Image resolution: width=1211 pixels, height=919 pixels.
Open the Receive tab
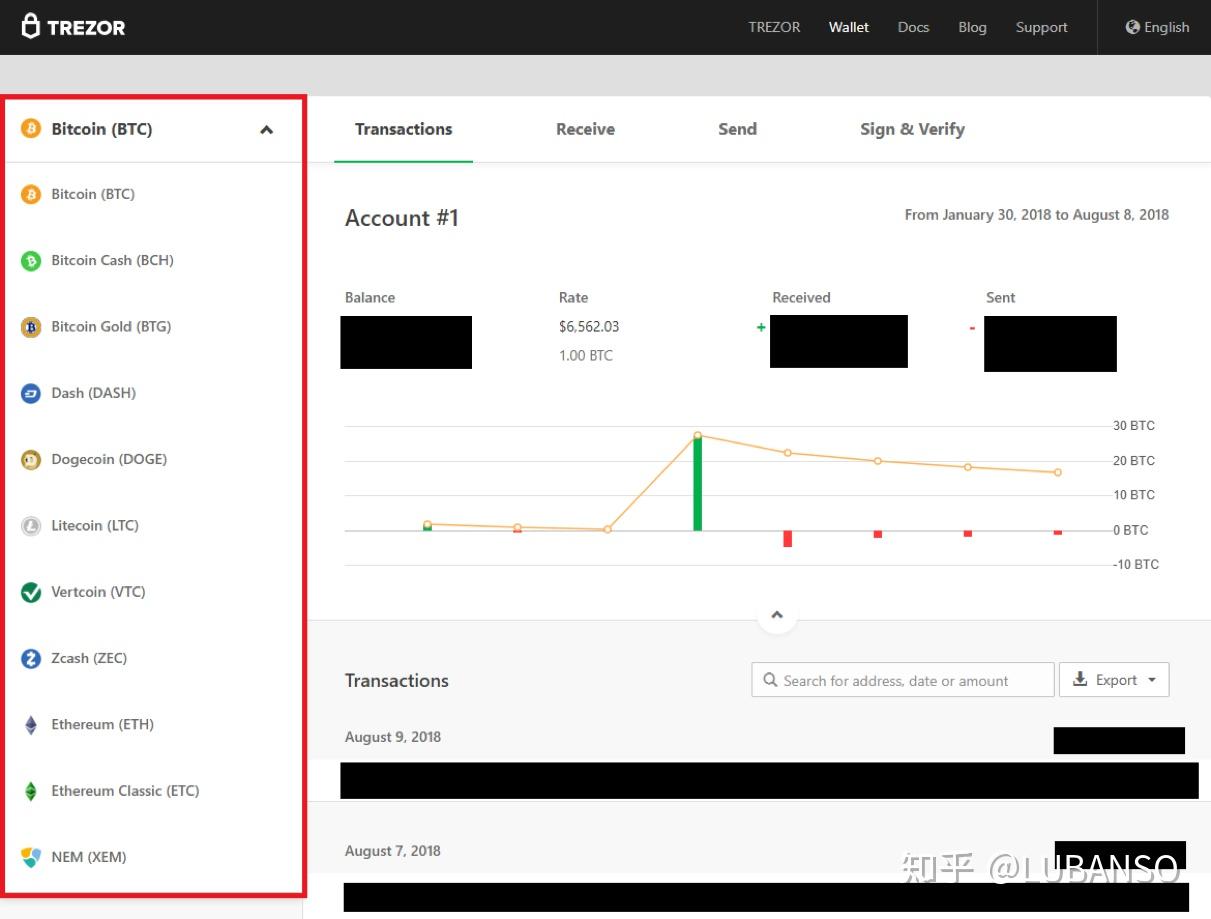(585, 129)
